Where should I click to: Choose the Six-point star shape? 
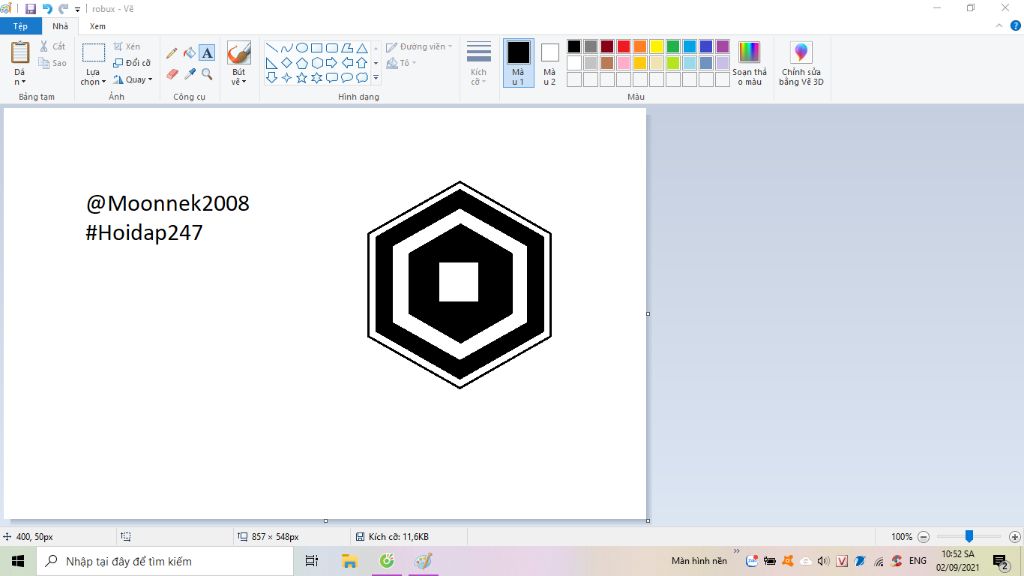pyautogui.click(x=317, y=78)
